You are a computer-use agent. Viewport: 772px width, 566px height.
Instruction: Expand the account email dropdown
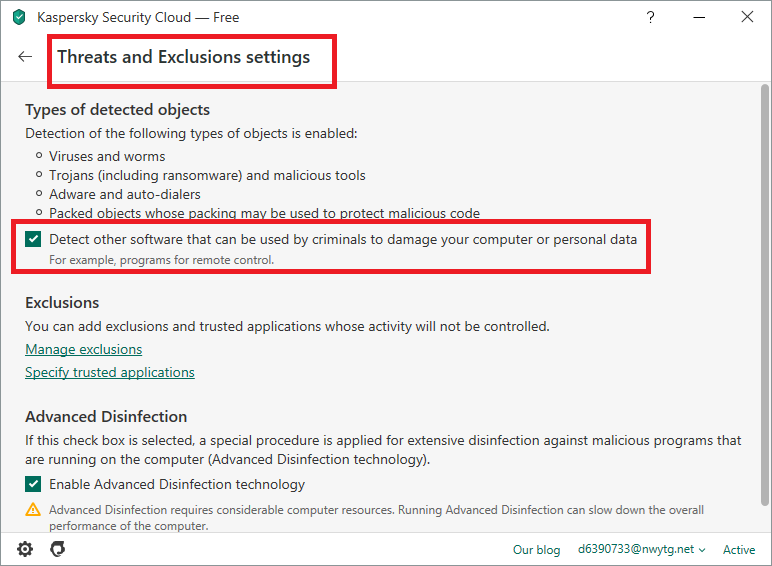[x=641, y=550]
